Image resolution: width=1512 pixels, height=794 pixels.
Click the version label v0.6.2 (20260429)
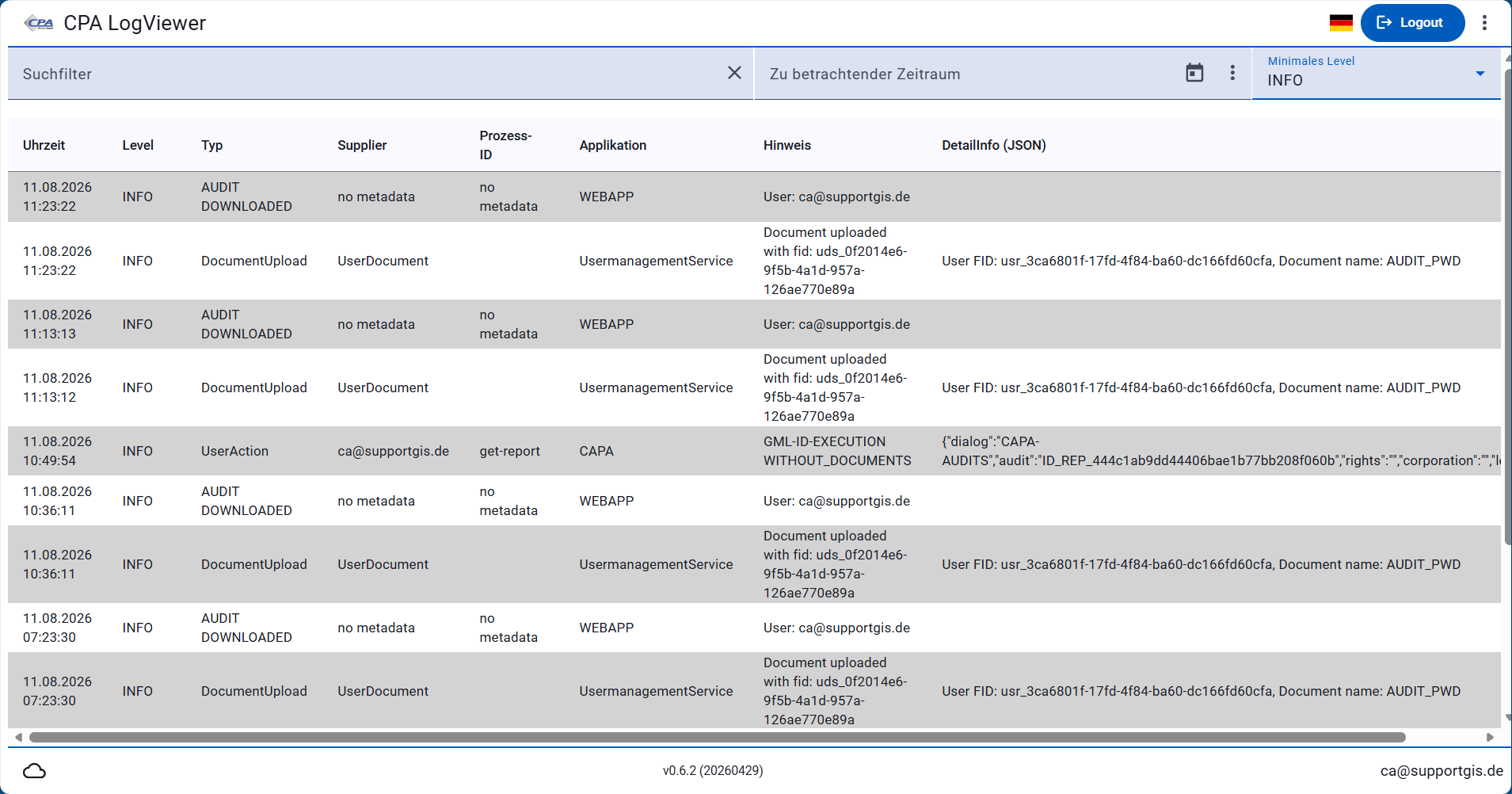(x=713, y=770)
